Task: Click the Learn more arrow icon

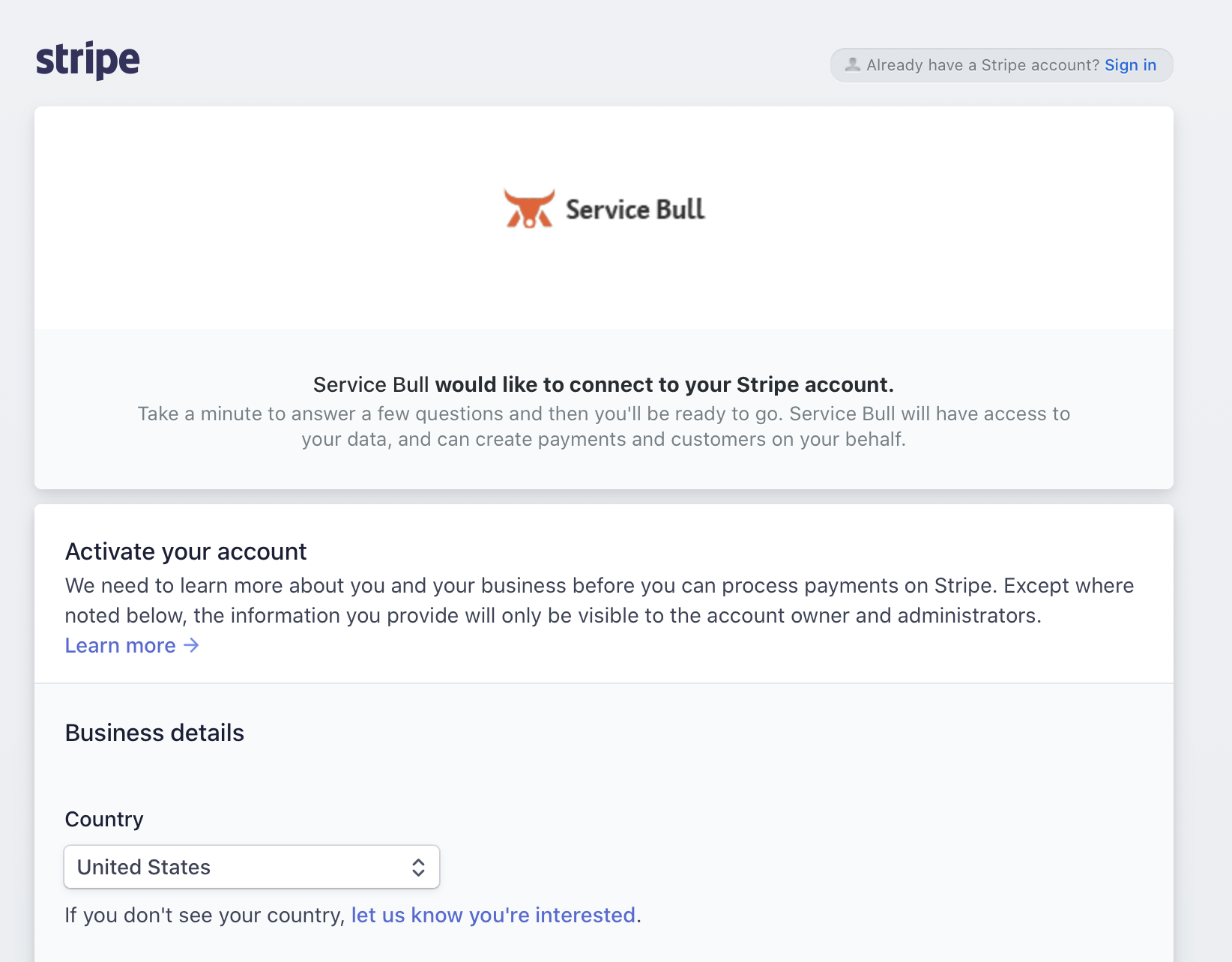Action: pyautogui.click(x=192, y=645)
